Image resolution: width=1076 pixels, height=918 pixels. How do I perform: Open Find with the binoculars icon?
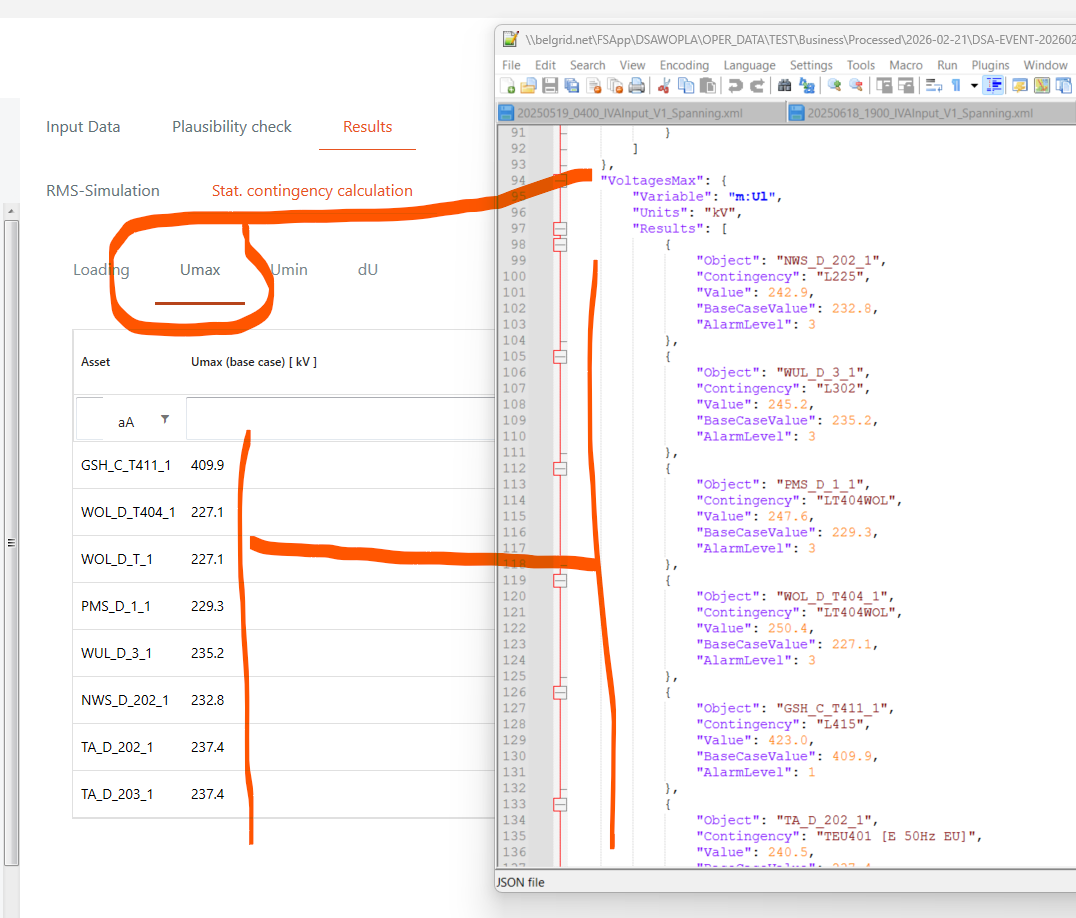(785, 86)
